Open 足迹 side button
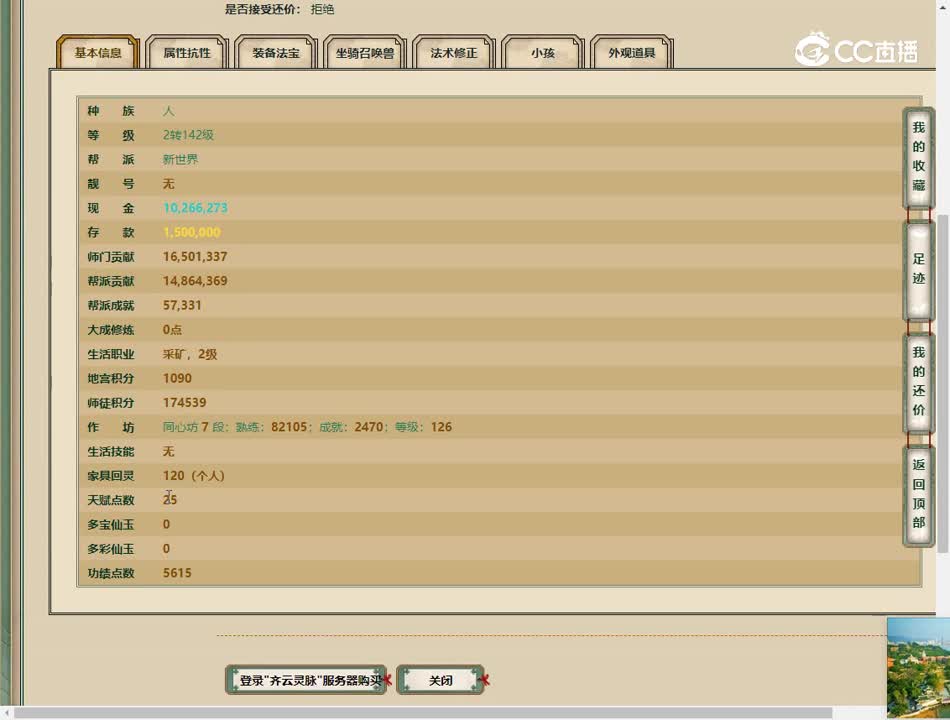This screenshot has width=950, height=720. pyautogui.click(x=918, y=269)
